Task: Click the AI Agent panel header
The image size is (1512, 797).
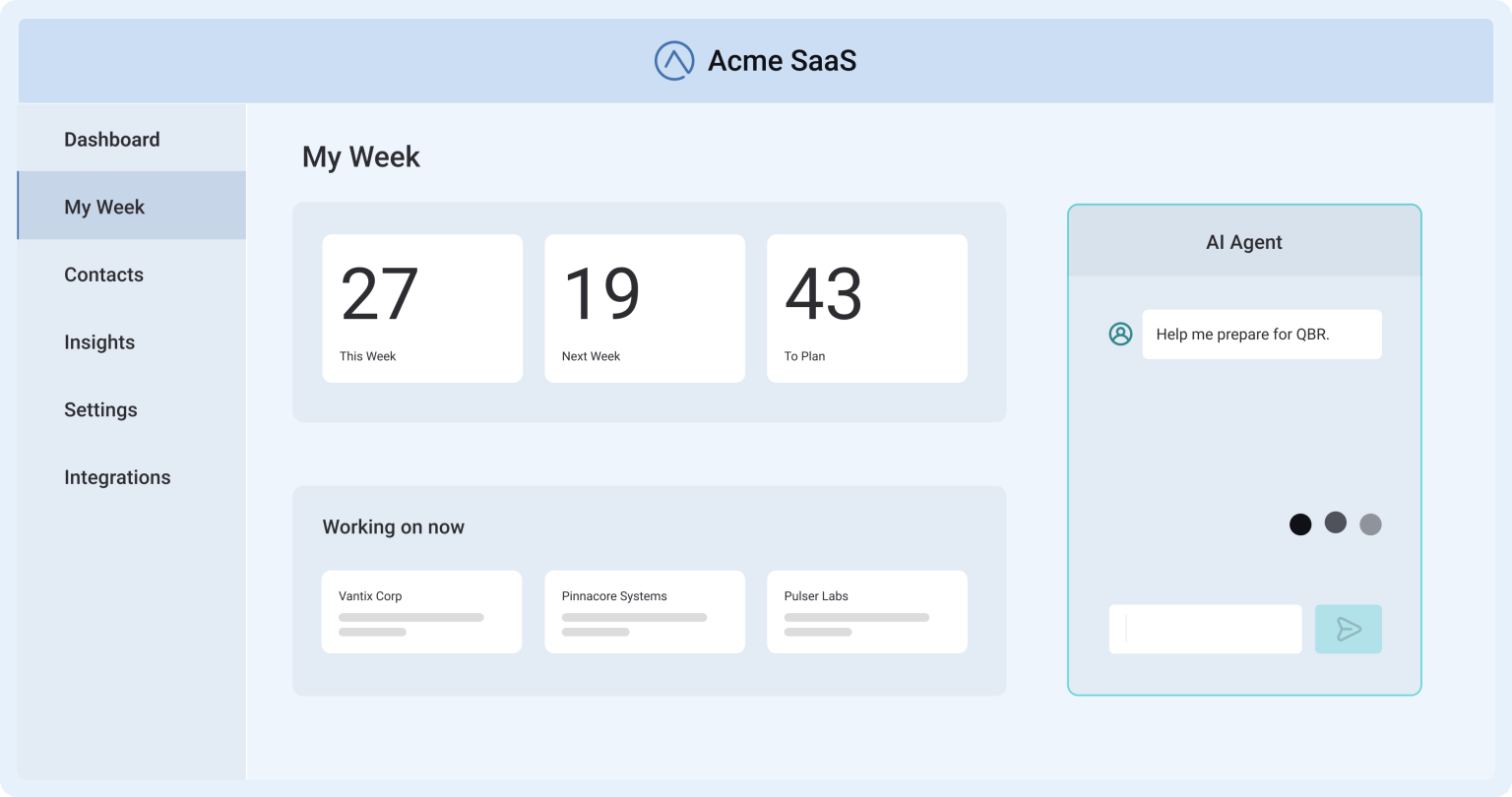Action: (1244, 242)
